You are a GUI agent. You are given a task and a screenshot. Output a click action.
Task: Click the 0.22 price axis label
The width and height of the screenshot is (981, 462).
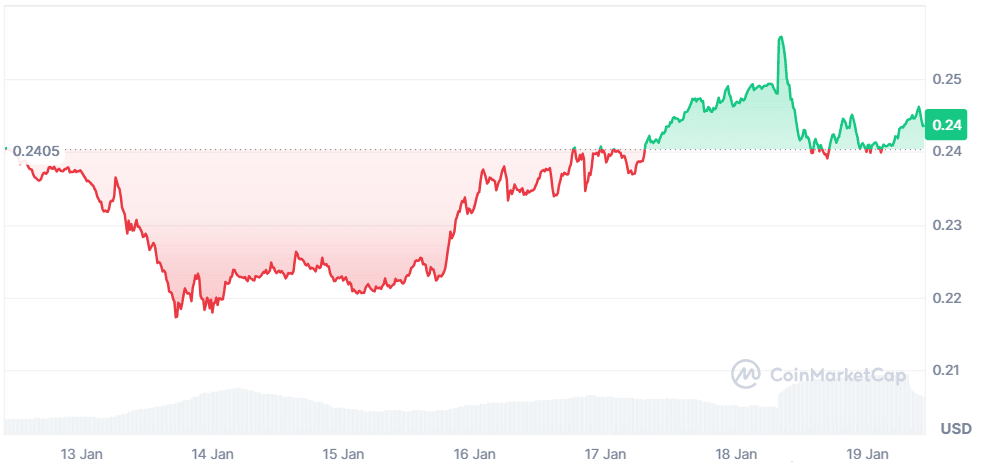click(946, 298)
